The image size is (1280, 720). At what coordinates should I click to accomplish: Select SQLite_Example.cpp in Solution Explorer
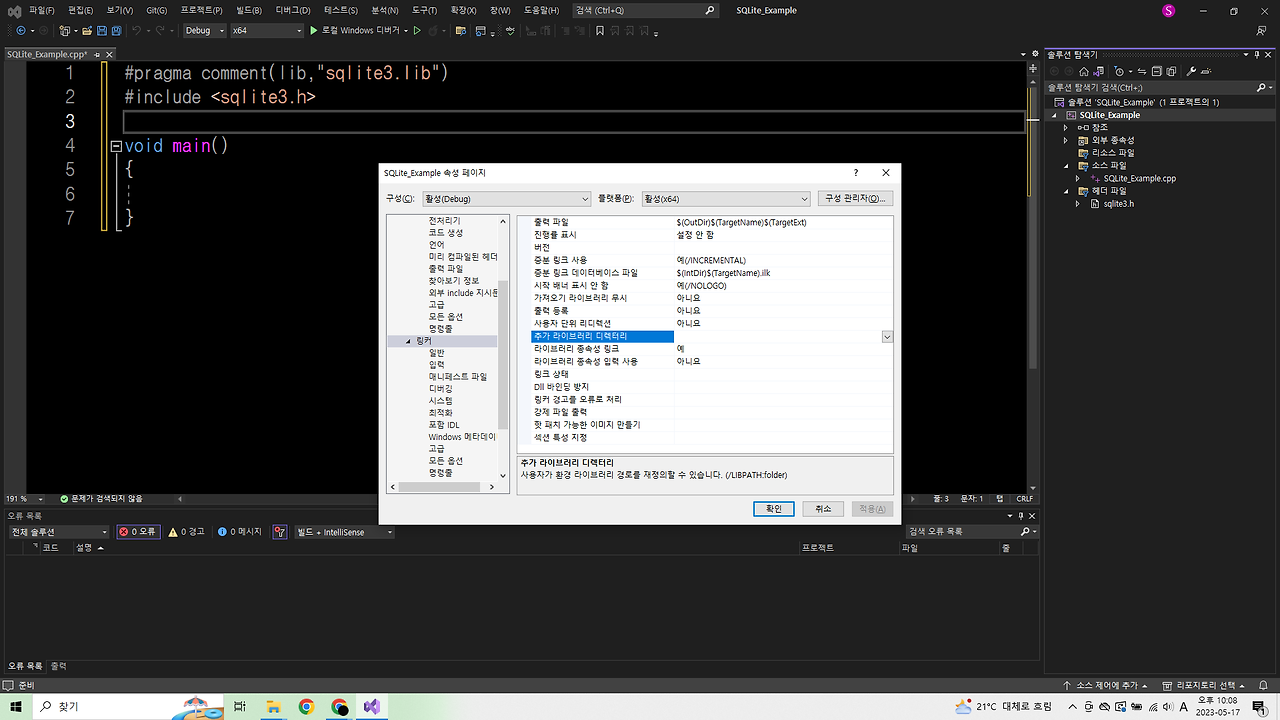pyautogui.click(x=1140, y=179)
